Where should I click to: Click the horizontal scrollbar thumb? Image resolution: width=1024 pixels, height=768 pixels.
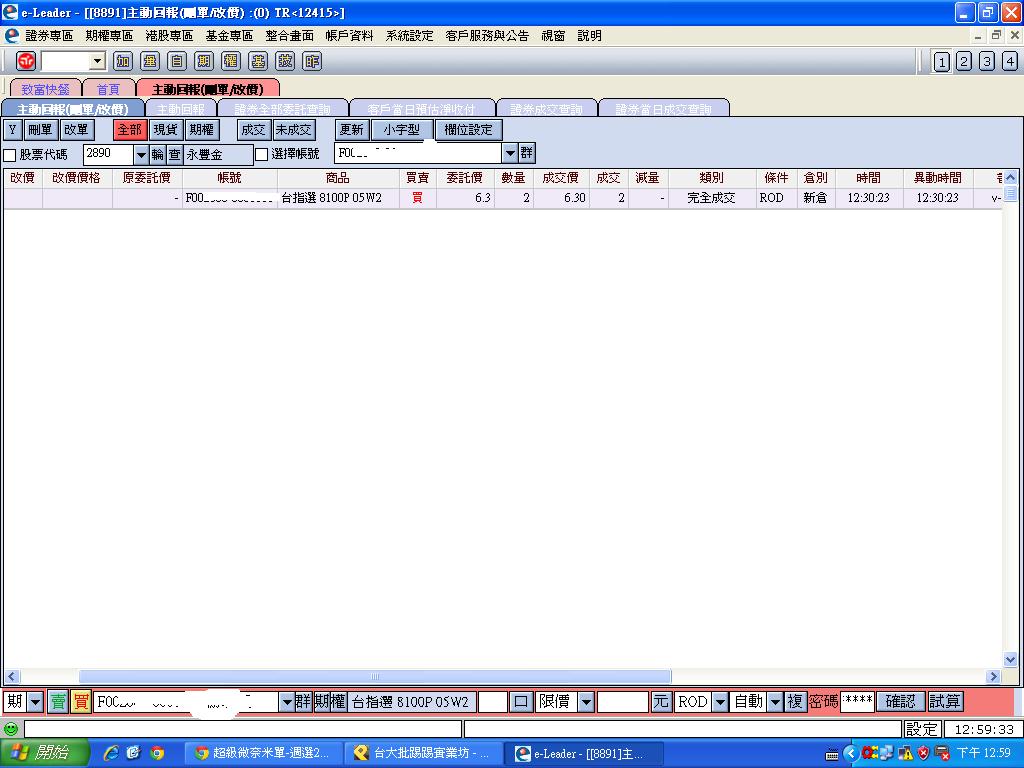[375, 677]
